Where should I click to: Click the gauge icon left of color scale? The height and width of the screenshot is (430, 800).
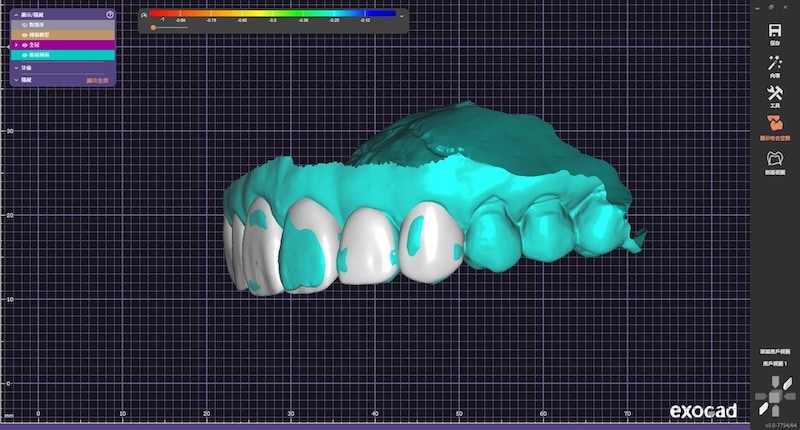pos(145,16)
